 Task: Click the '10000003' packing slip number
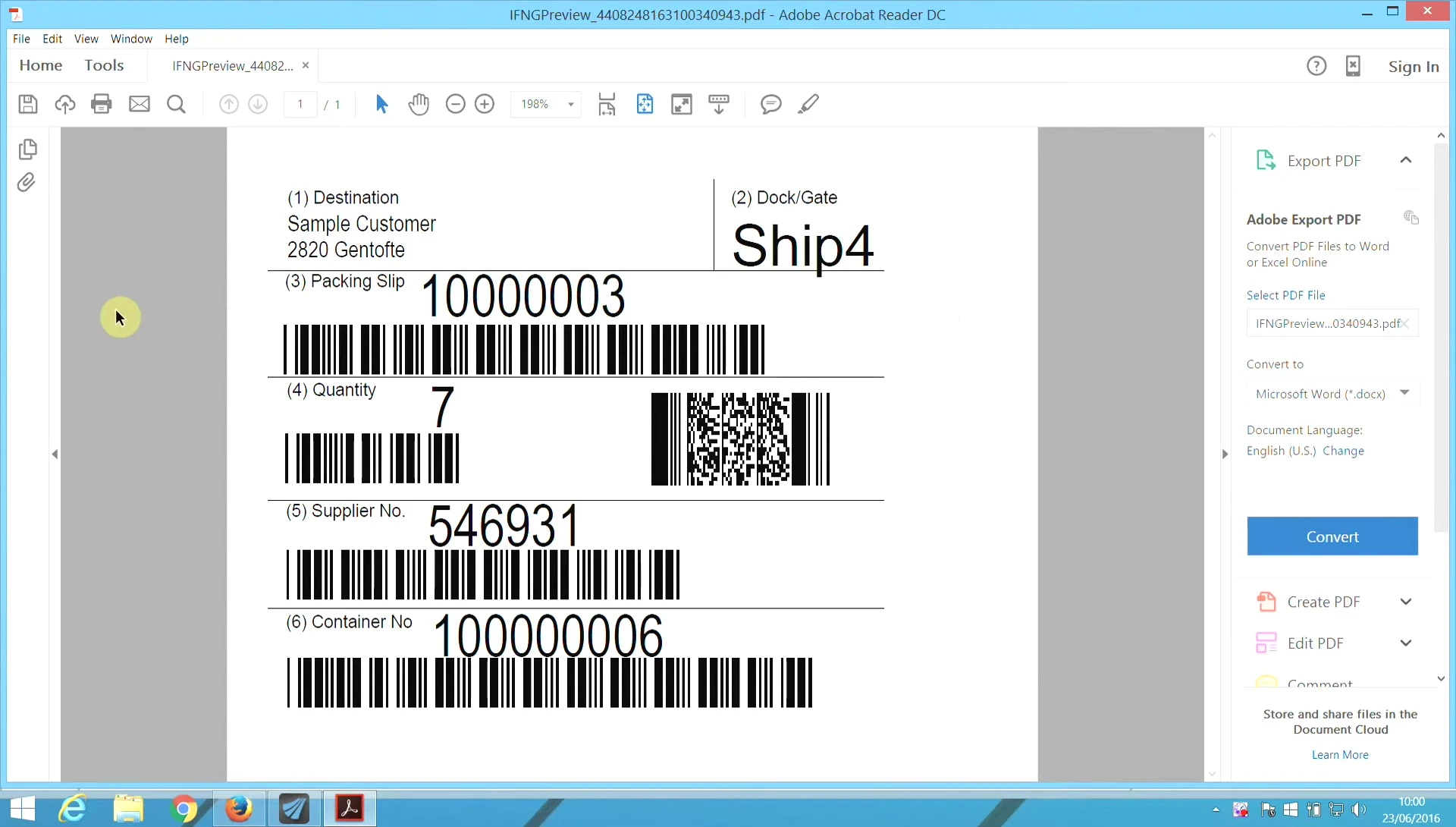tap(523, 296)
